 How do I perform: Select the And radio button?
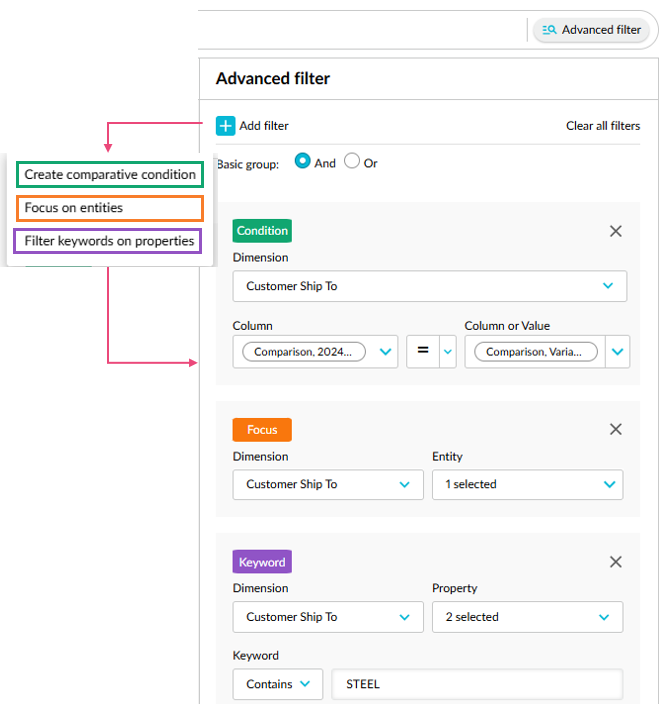click(303, 162)
